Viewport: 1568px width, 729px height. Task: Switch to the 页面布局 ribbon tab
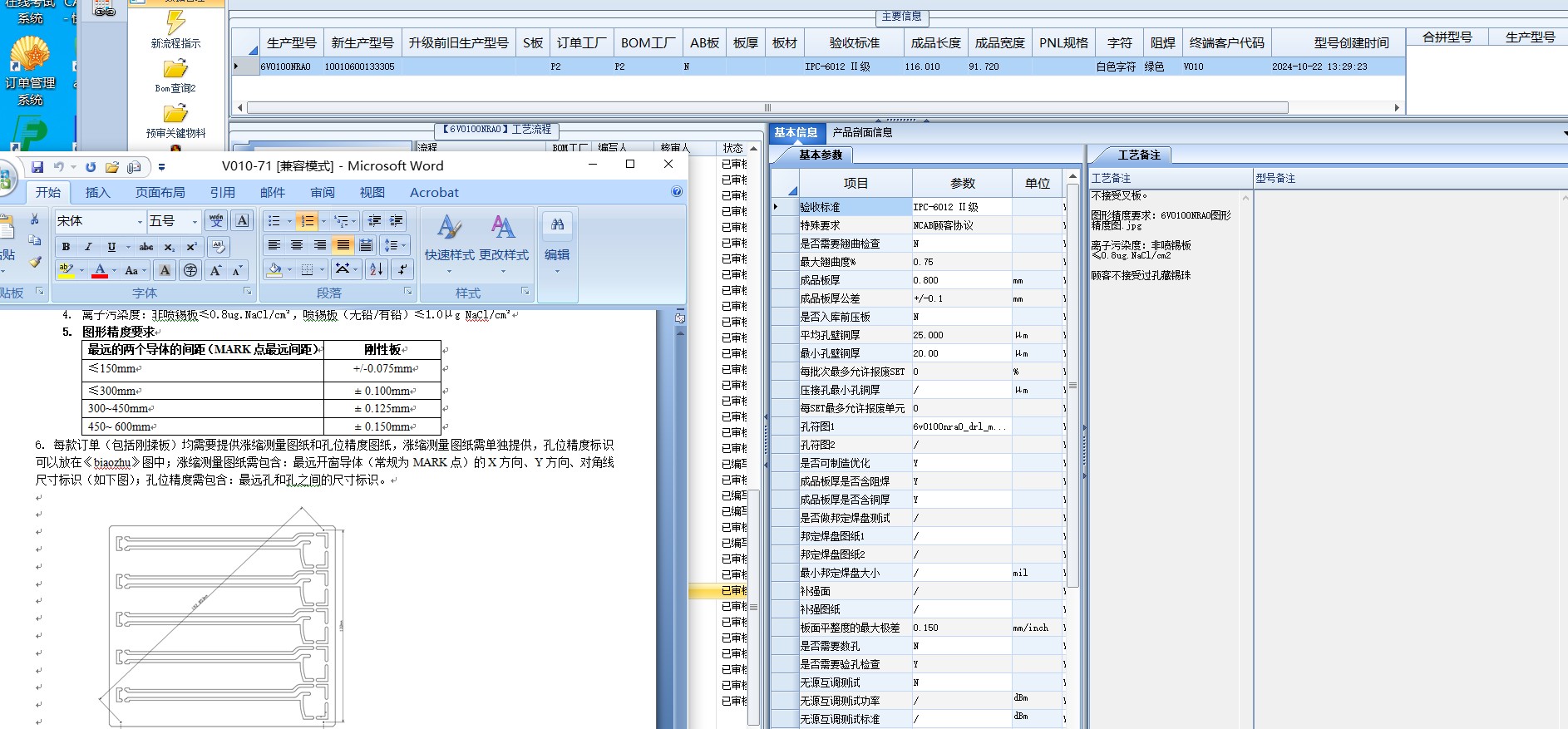[x=160, y=192]
